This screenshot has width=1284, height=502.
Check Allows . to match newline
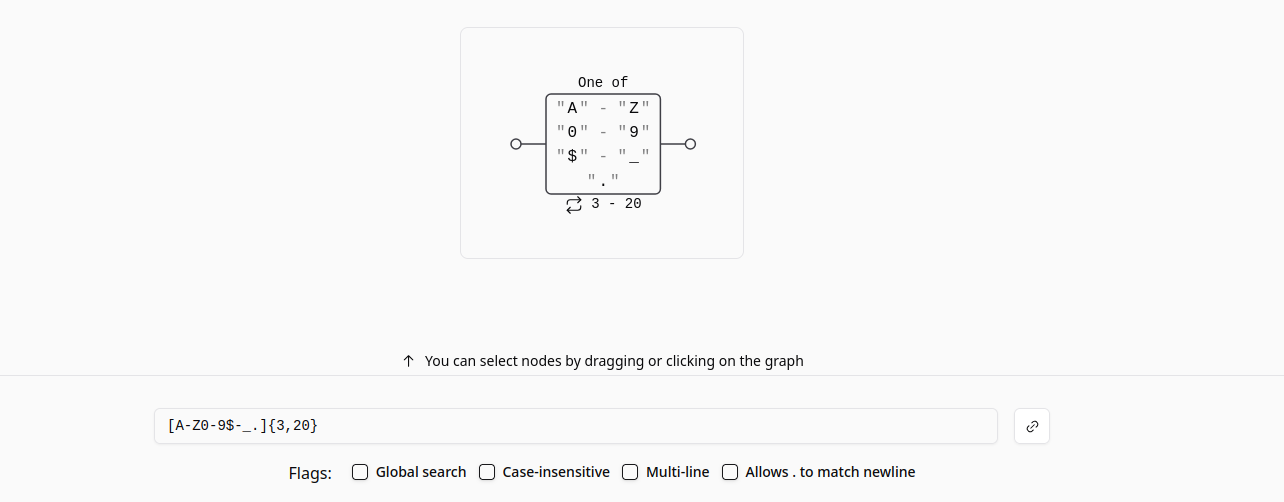[730, 472]
